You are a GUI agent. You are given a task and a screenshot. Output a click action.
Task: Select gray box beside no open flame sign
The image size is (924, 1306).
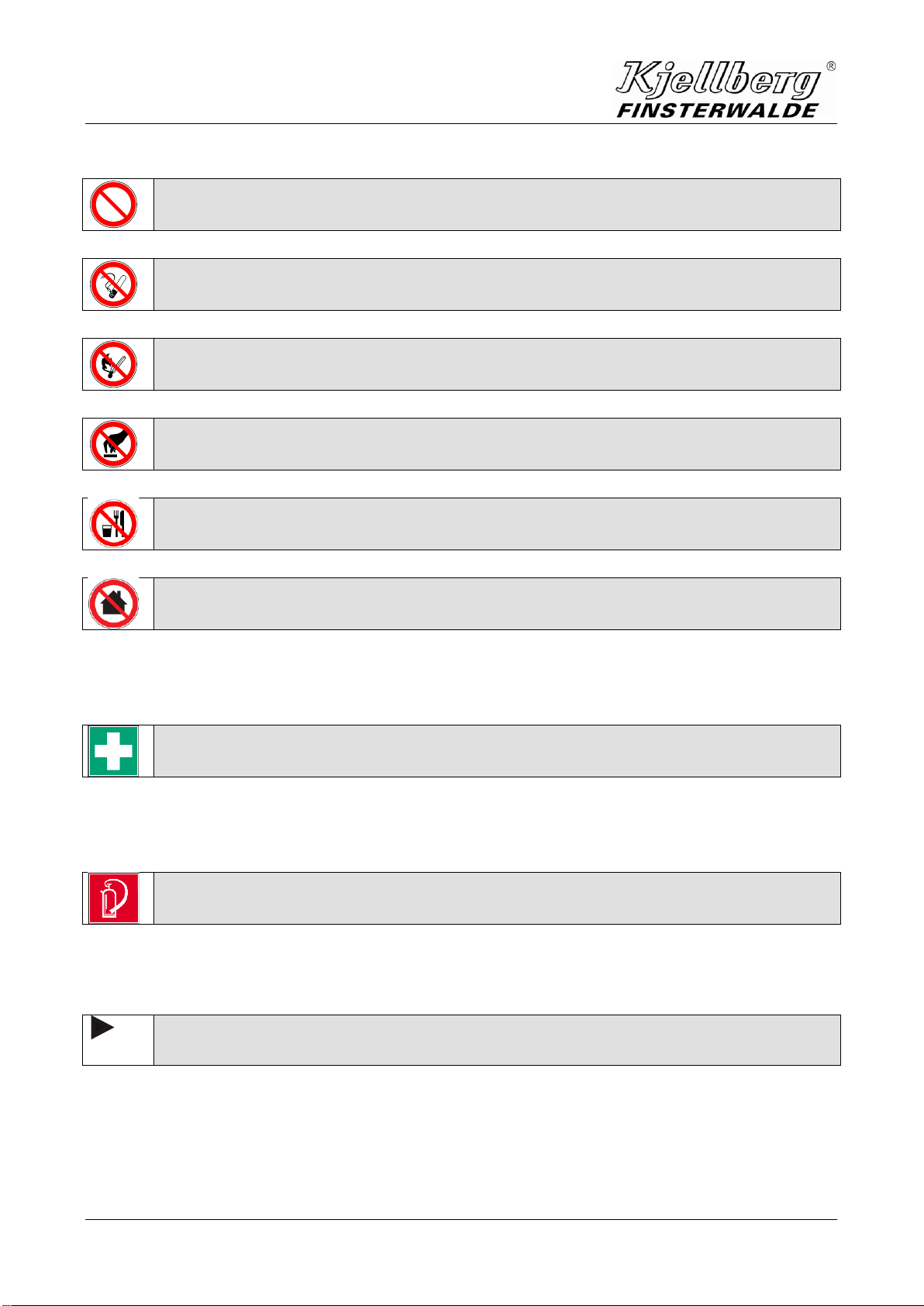(497, 364)
